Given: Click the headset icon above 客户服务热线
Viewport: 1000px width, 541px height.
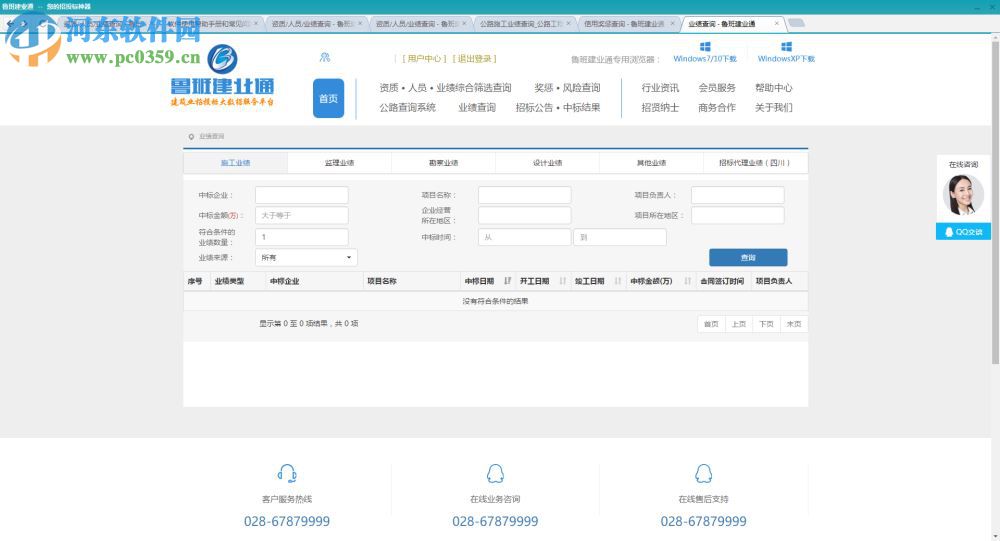Looking at the screenshot, I should (x=287, y=473).
